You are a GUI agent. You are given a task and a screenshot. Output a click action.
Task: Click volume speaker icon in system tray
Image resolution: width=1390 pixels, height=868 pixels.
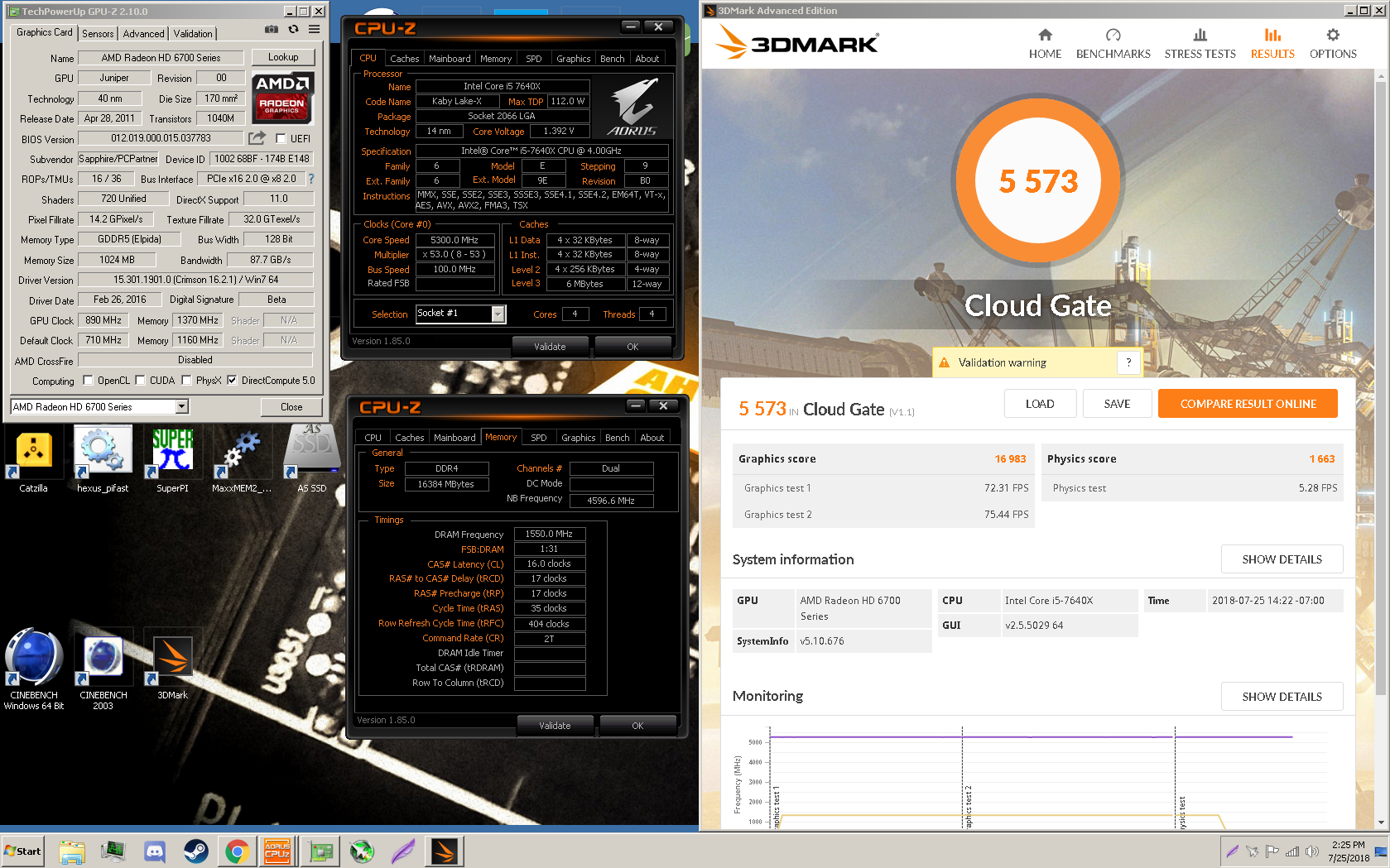(x=1312, y=851)
